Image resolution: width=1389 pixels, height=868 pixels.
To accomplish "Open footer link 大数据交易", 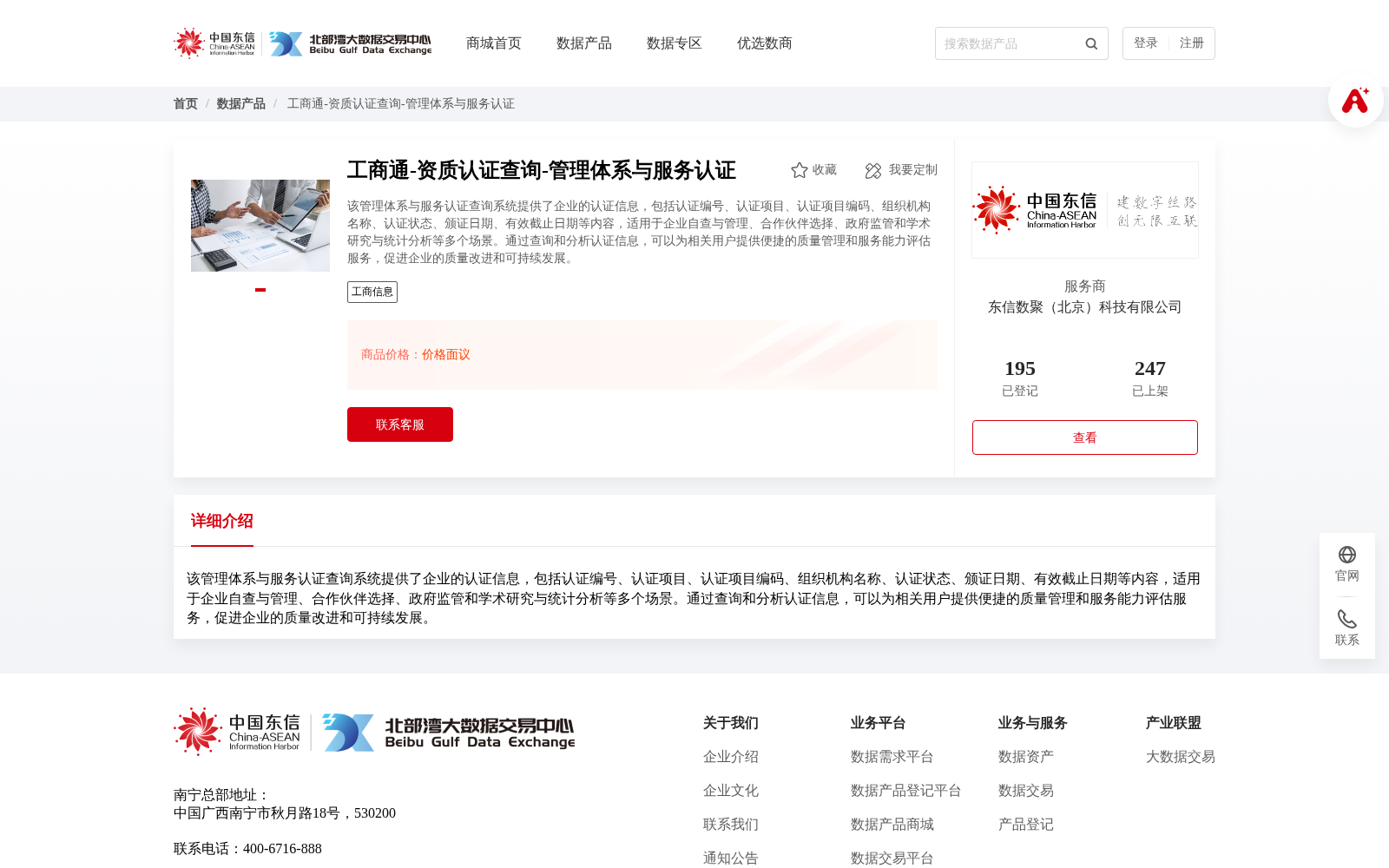I will coord(1181,757).
